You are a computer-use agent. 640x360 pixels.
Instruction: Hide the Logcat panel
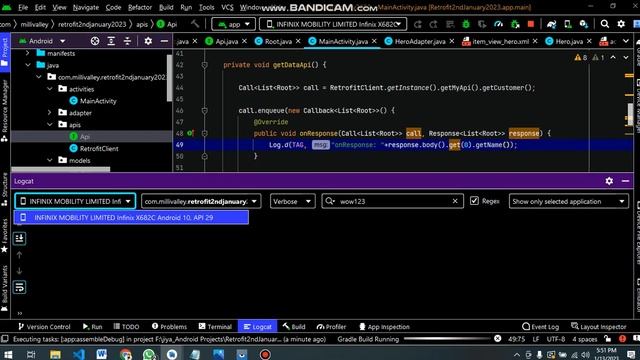tap(625, 181)
